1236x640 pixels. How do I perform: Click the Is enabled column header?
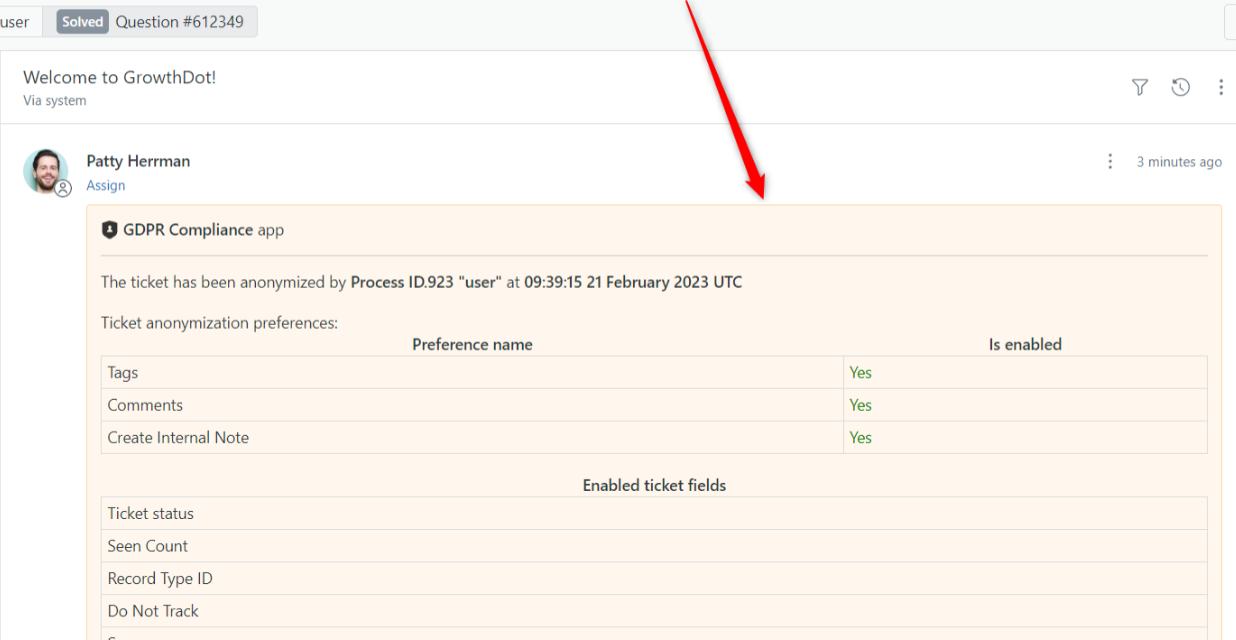click(1025, 344)
